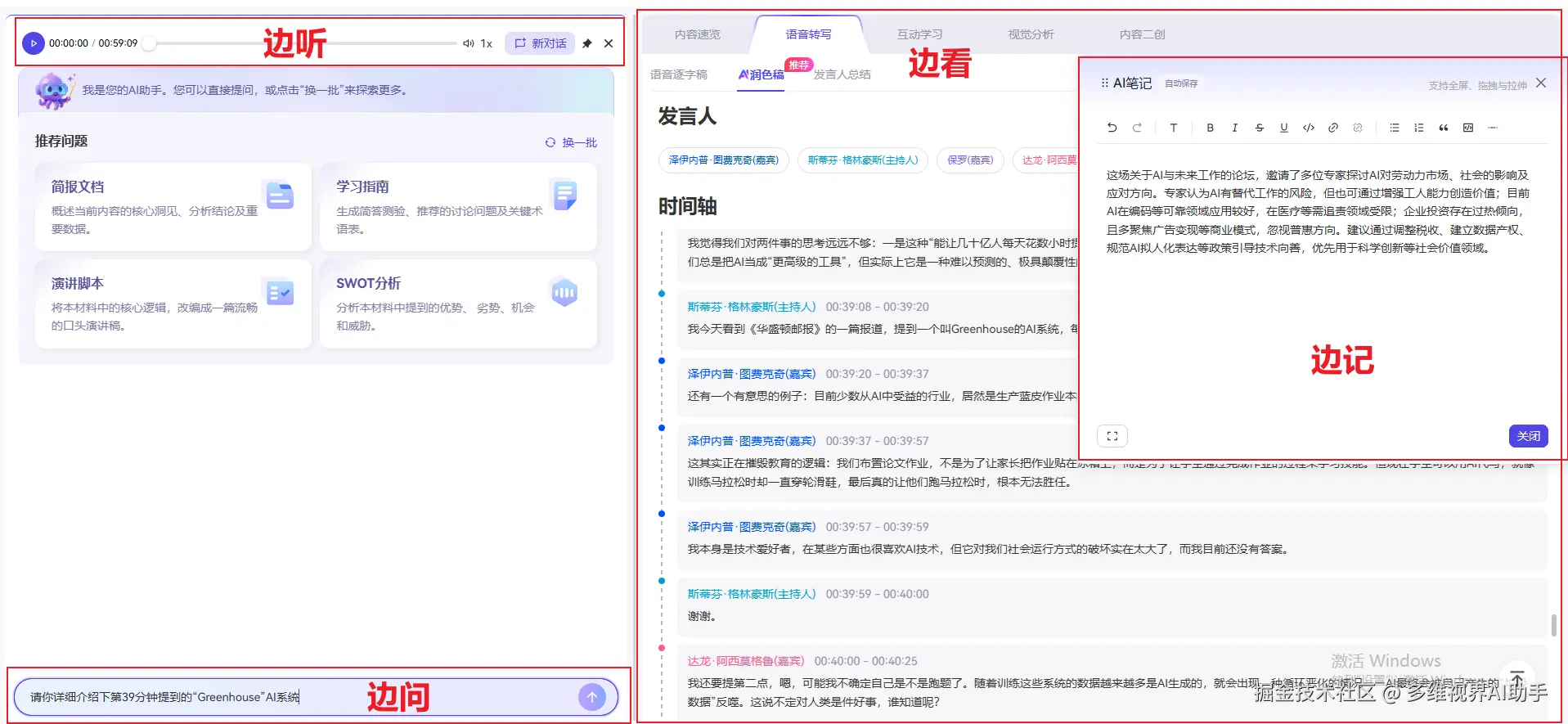The width and height of the screenshot is (1568, 724).
Task: Apply inline code formatting
Action: tap(1308, 128)
